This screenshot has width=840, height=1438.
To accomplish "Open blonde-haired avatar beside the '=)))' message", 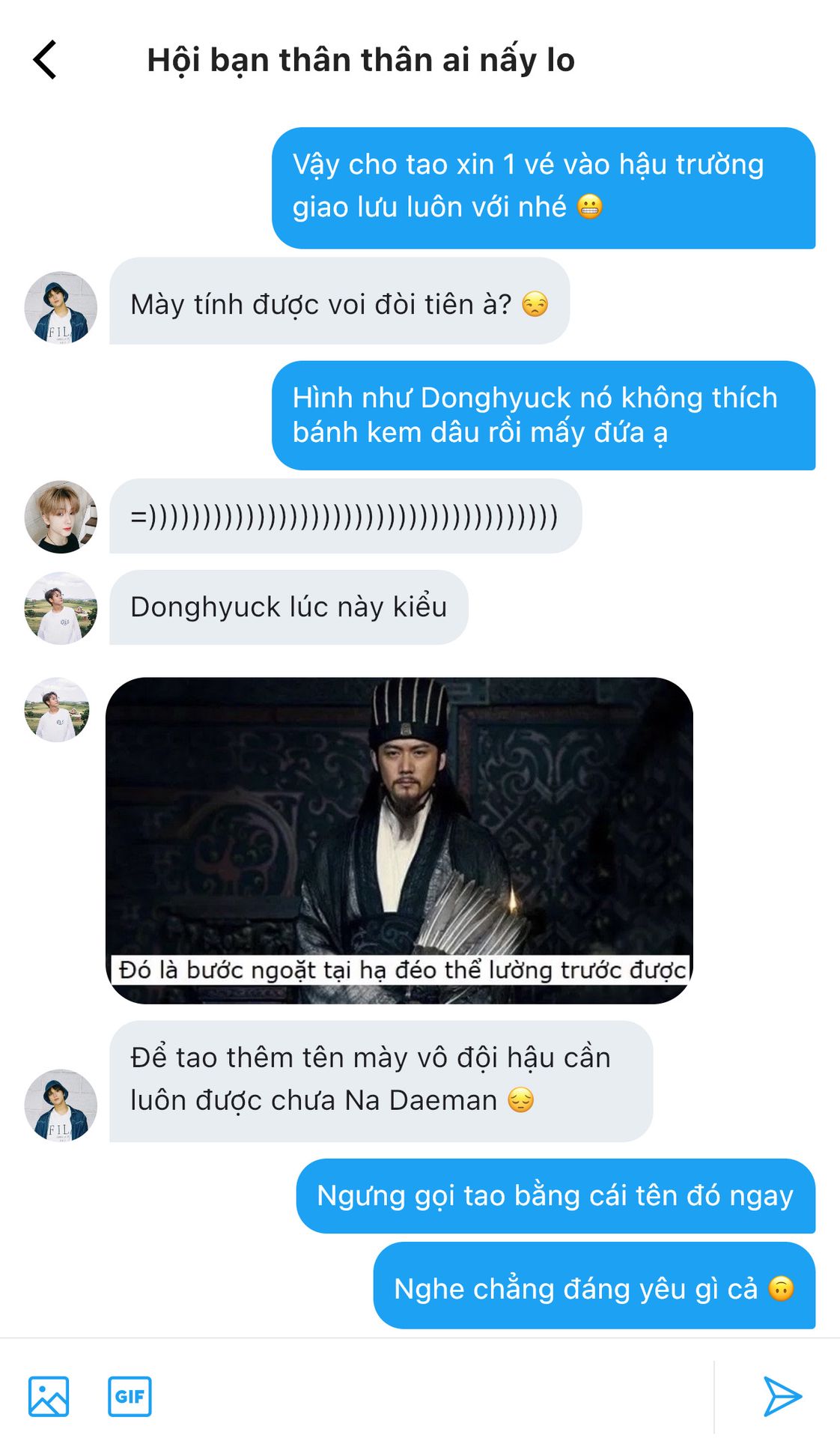I will (61, 517).
